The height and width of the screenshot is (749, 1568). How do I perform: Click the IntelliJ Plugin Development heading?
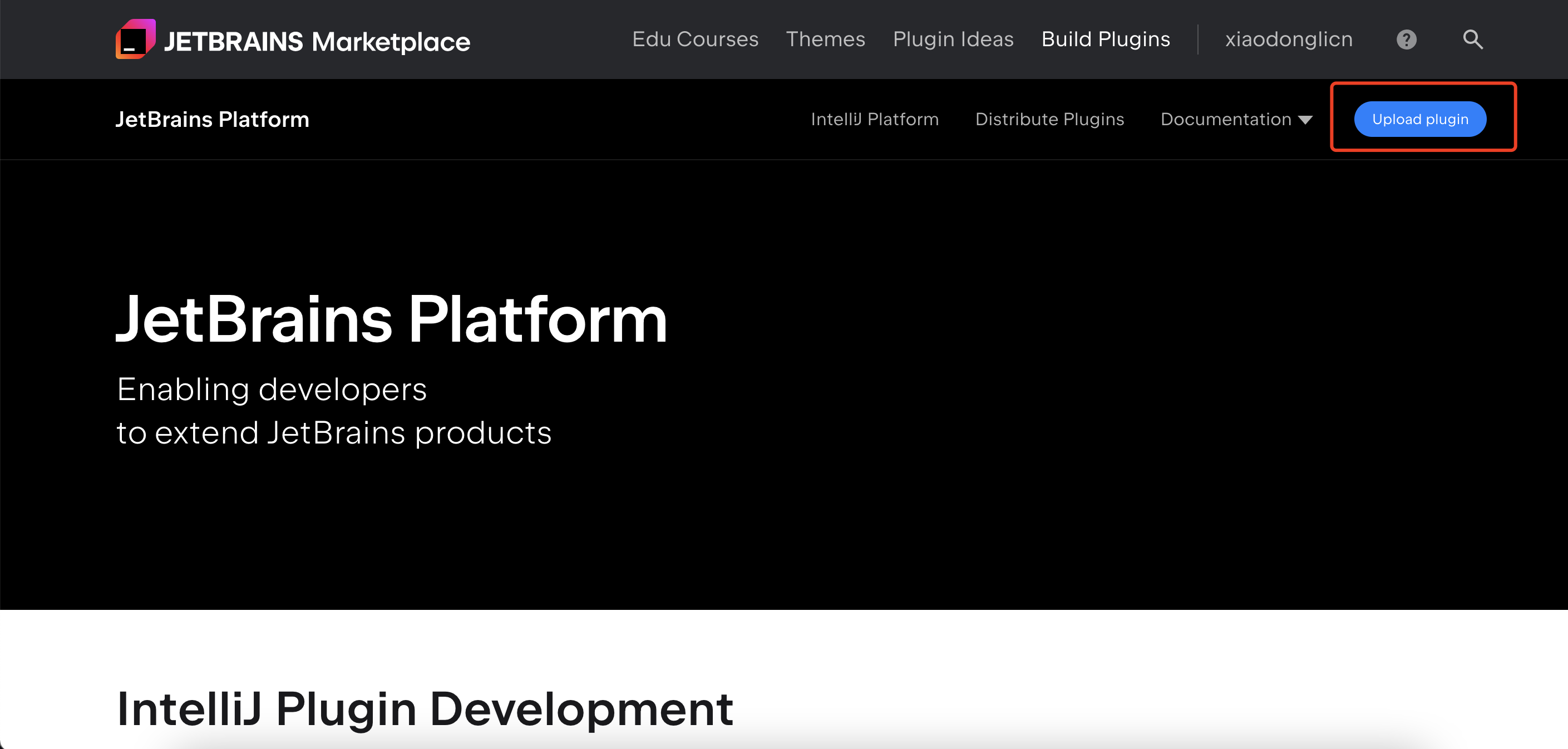[x=425, y=709]
